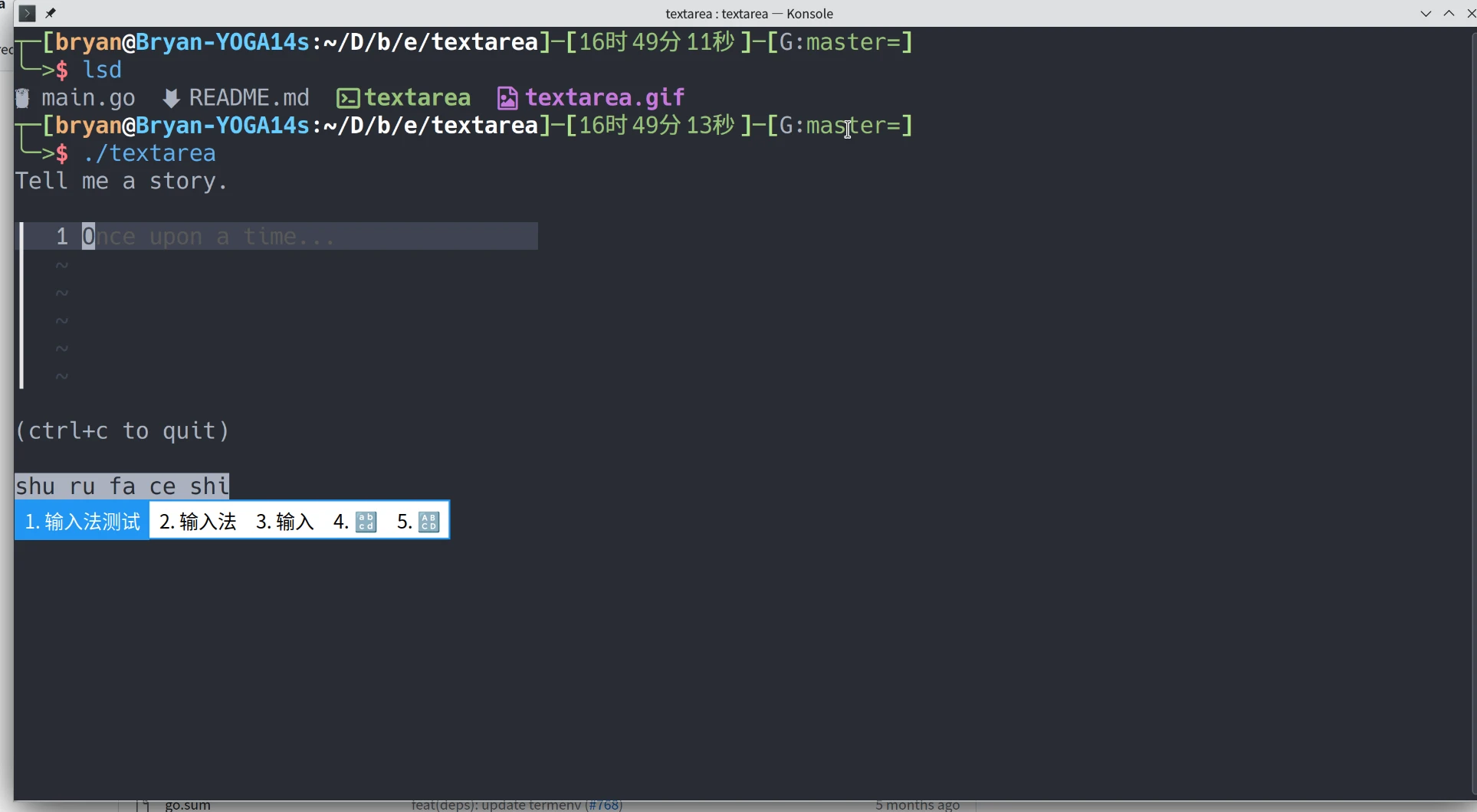Click the preedit text shu ru fa ce shi
This screenshot has width=1477, height=812.
click(123, 486)
